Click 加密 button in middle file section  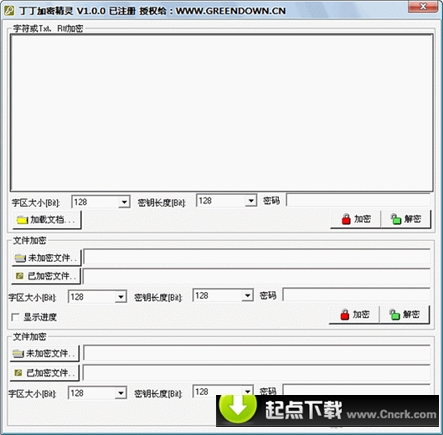(354, 315)
